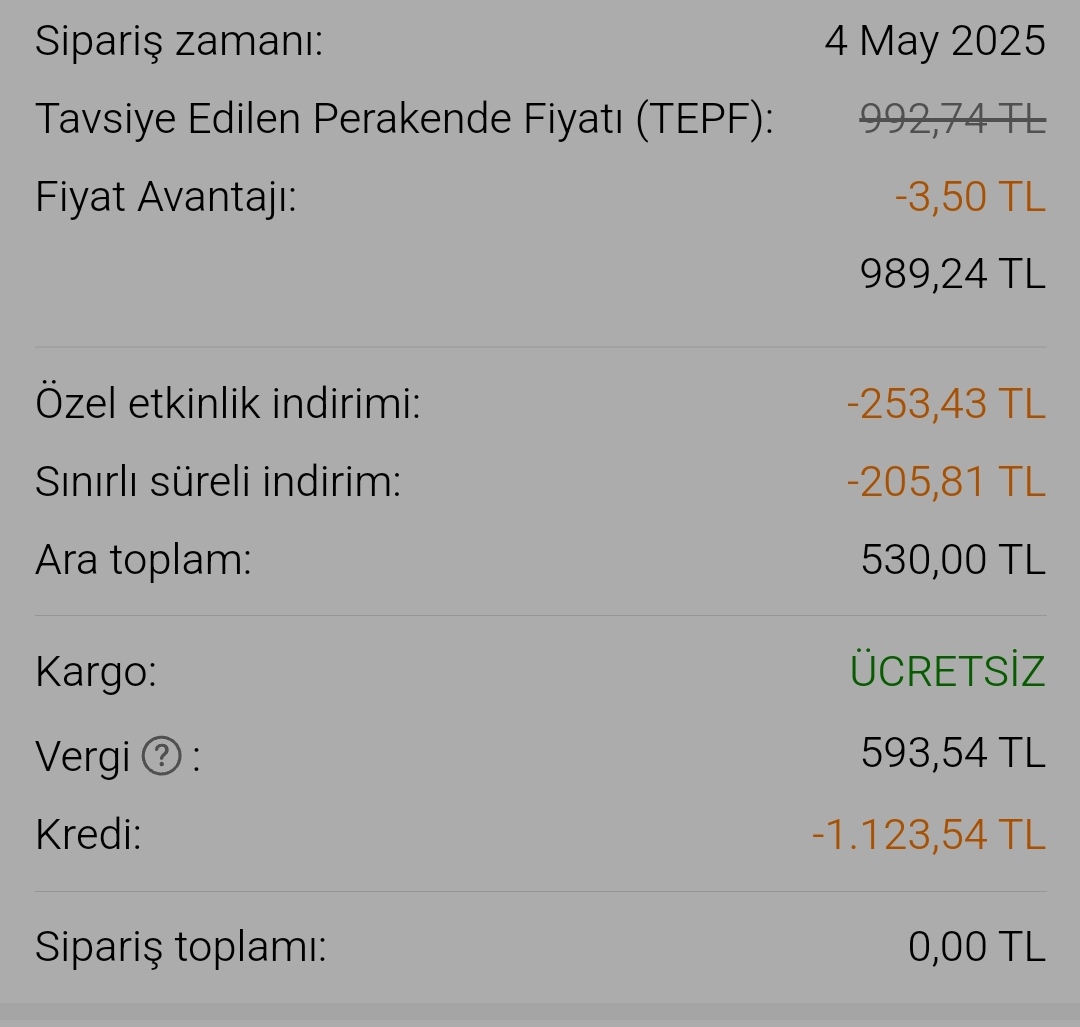Select the Sipariş toplamı label
The width and height of the screenshot is (1080, 1027).
[x=180, y=947]
